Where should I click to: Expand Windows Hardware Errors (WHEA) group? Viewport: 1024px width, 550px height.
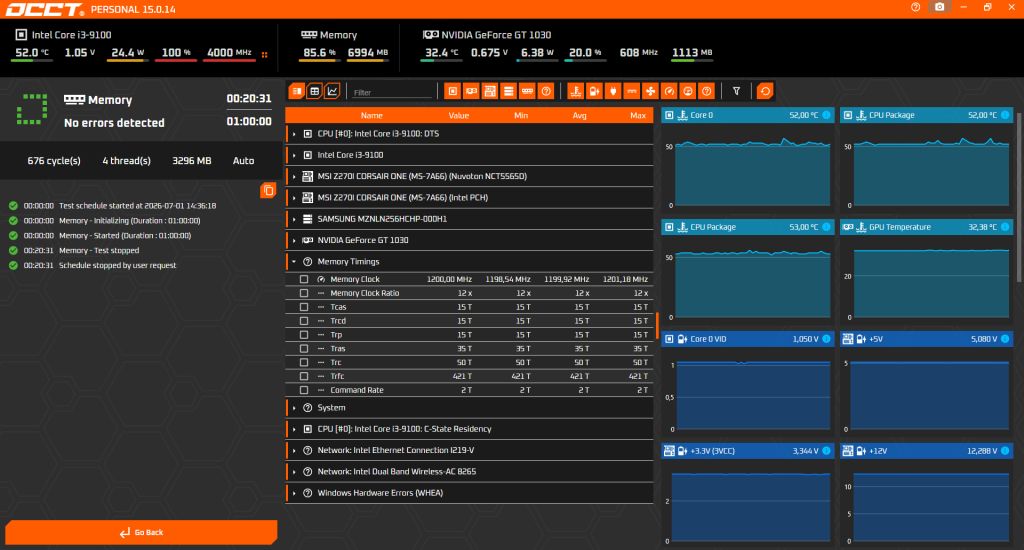pyautogui.click(x=294, y=493)
